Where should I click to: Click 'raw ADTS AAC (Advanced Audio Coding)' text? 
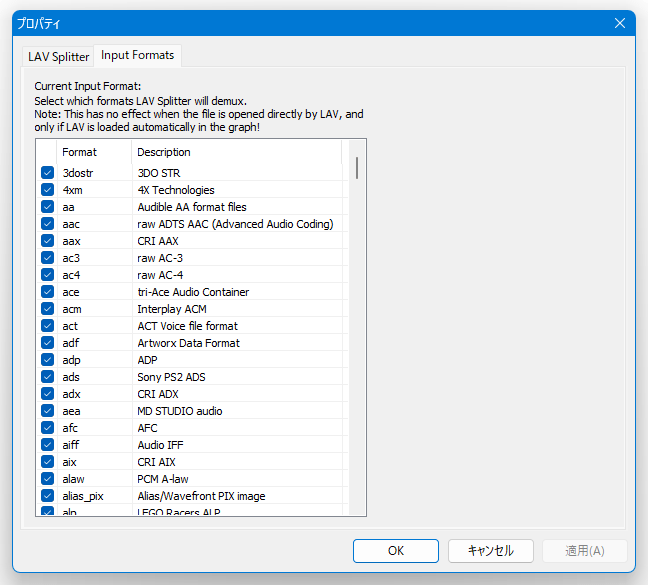click(235, 224)
